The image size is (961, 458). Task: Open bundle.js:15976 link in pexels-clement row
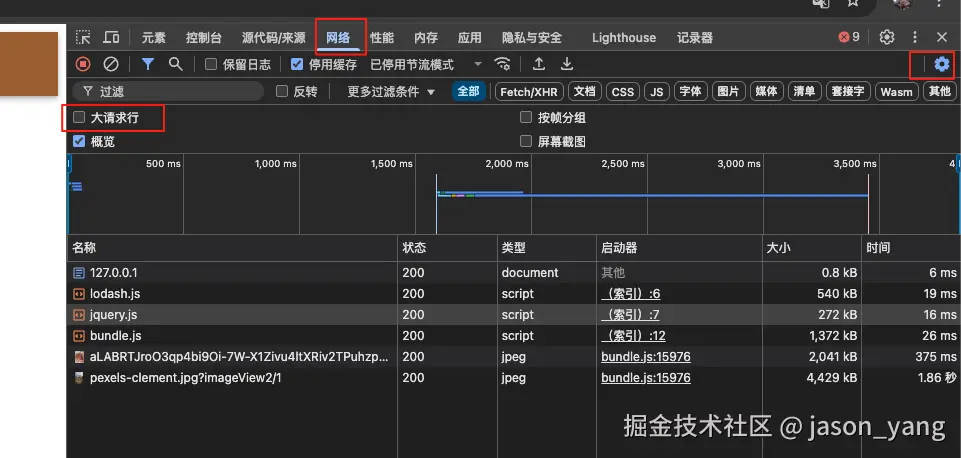coord(646,378)
